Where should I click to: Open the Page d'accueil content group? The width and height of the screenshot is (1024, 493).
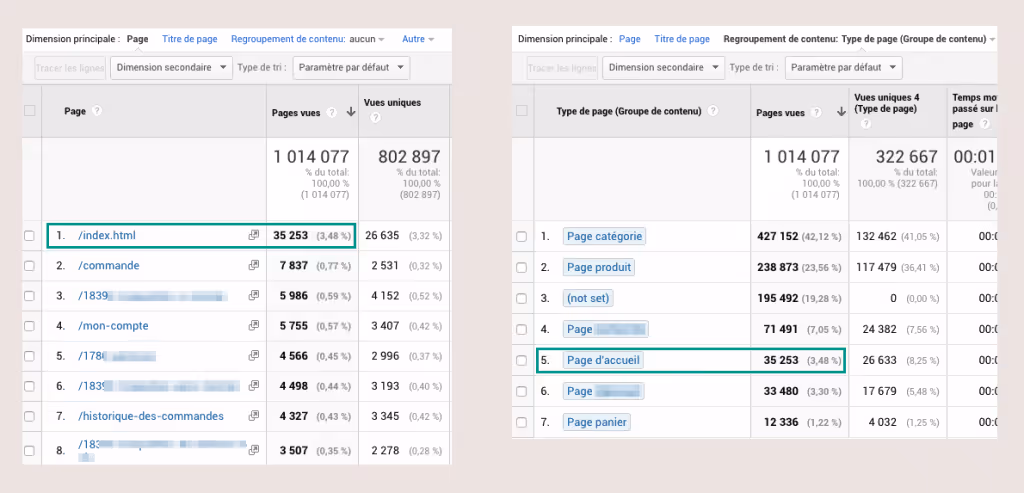coord(604,360)
